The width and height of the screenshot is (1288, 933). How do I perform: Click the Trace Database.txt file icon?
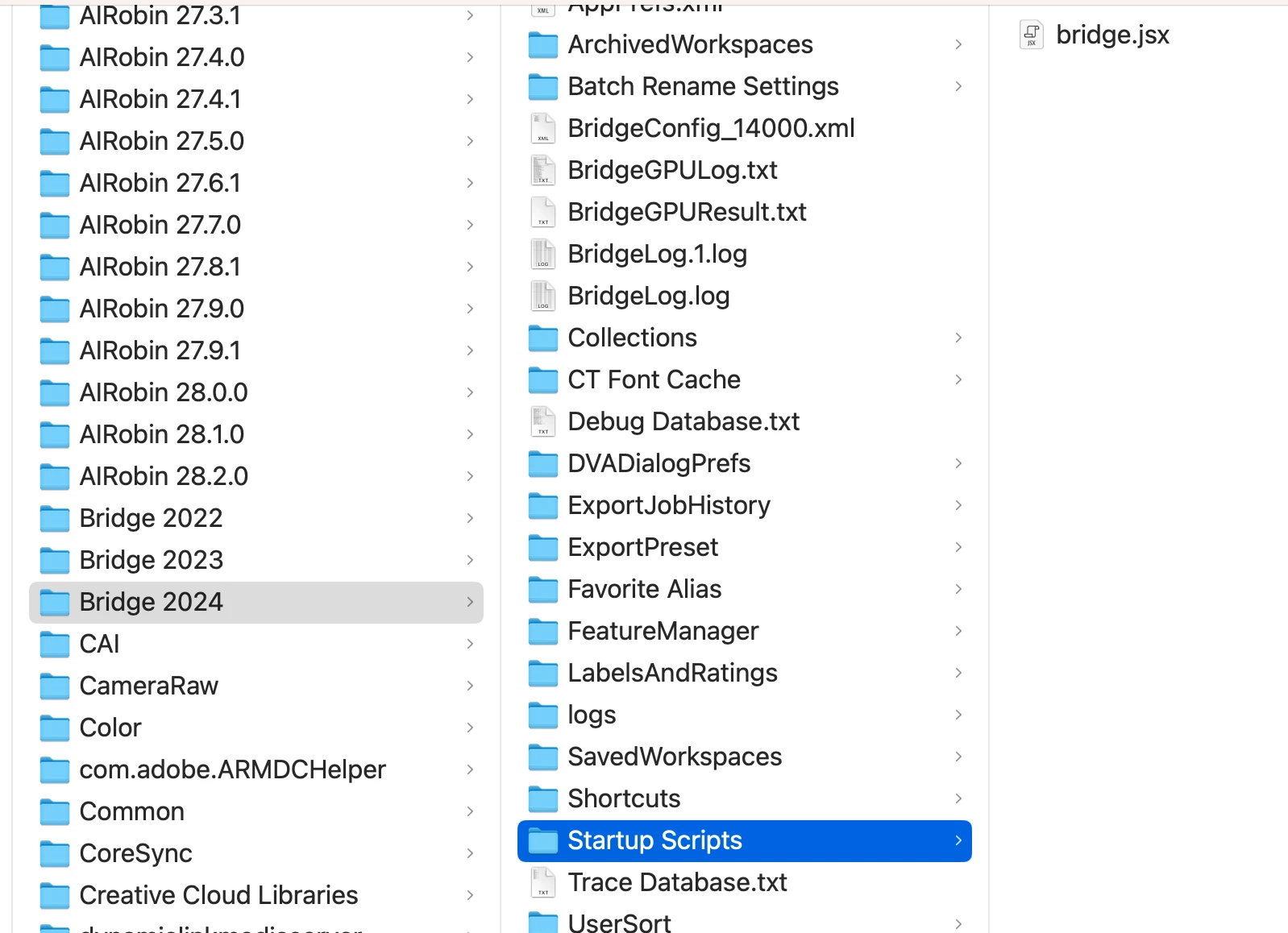pos(542,882)
